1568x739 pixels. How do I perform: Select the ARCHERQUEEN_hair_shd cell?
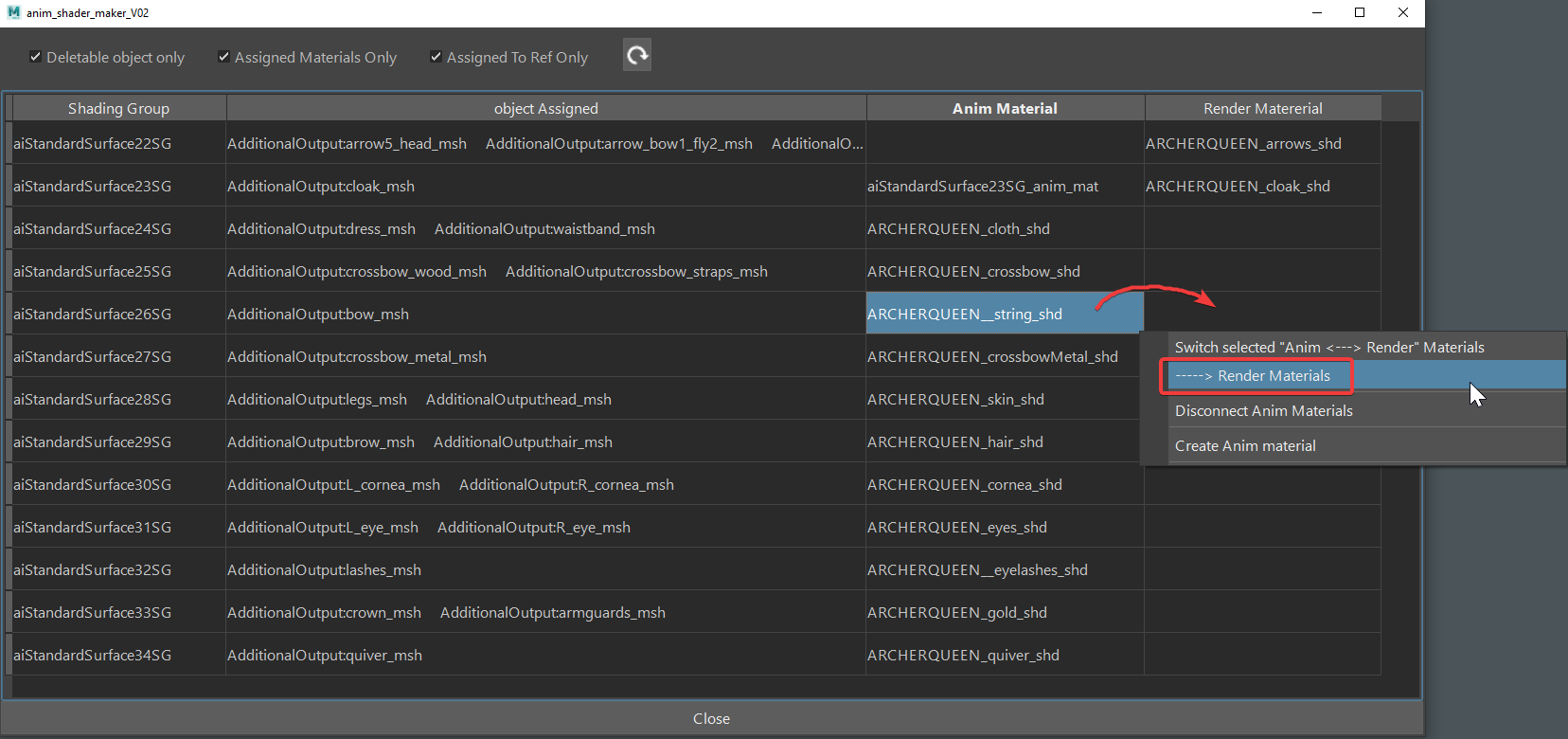coord(1004,442)
